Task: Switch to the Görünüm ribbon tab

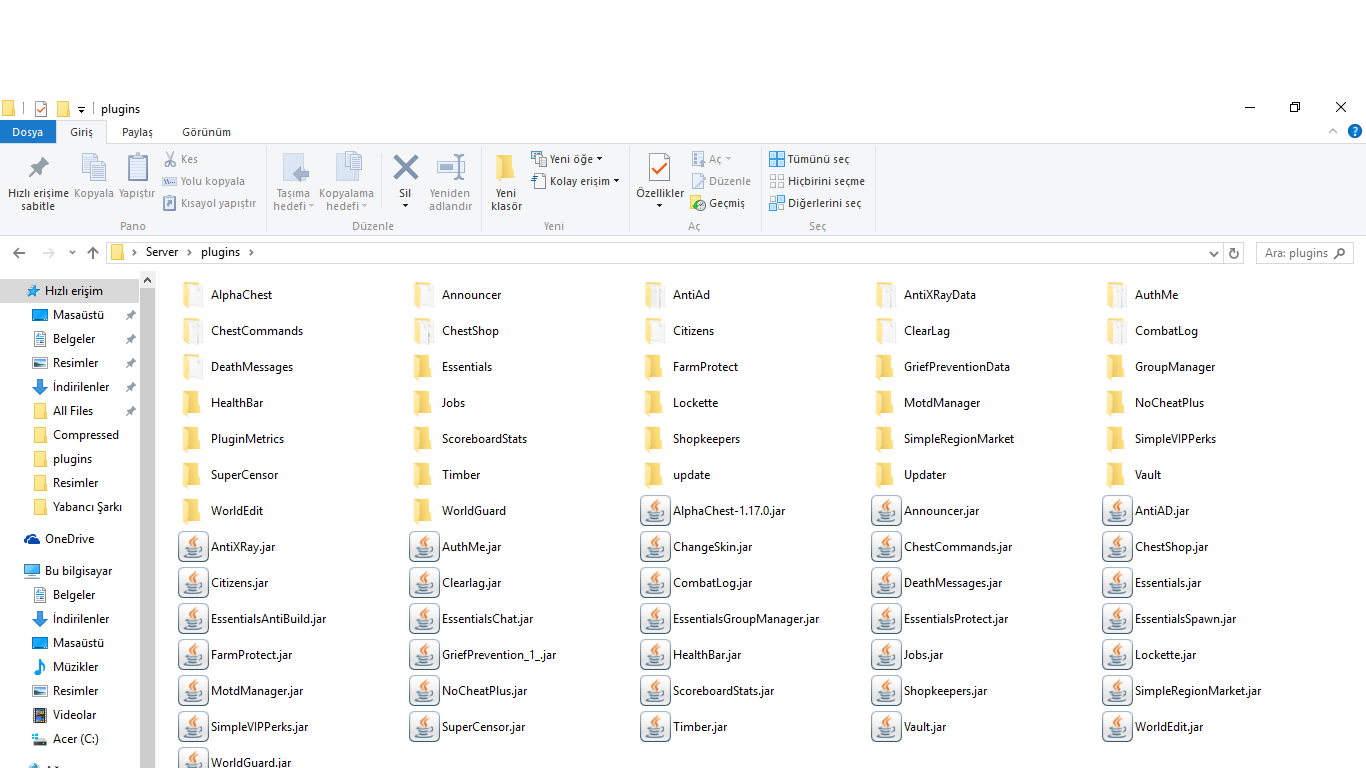Action: tap(206, 132)
